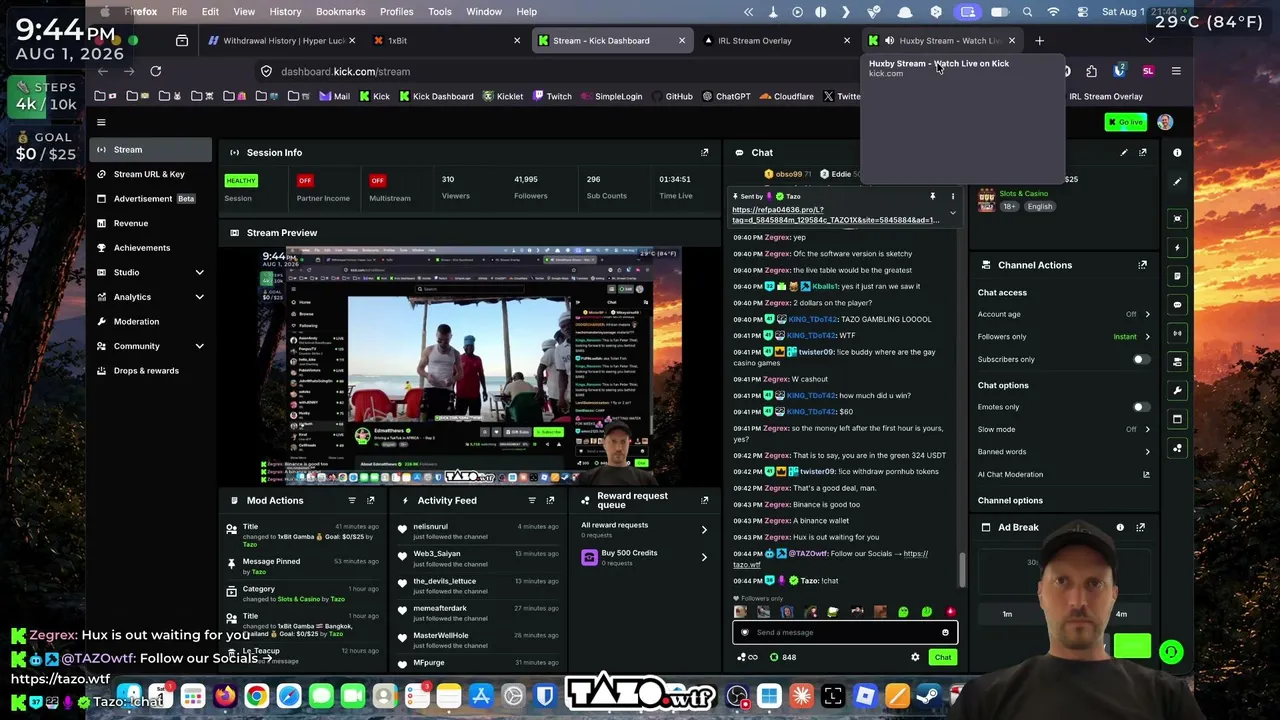This screenshot has height=720, width=1280.
Task: Expand Buy 500 Credits reward requests
Action: point(644,557)
